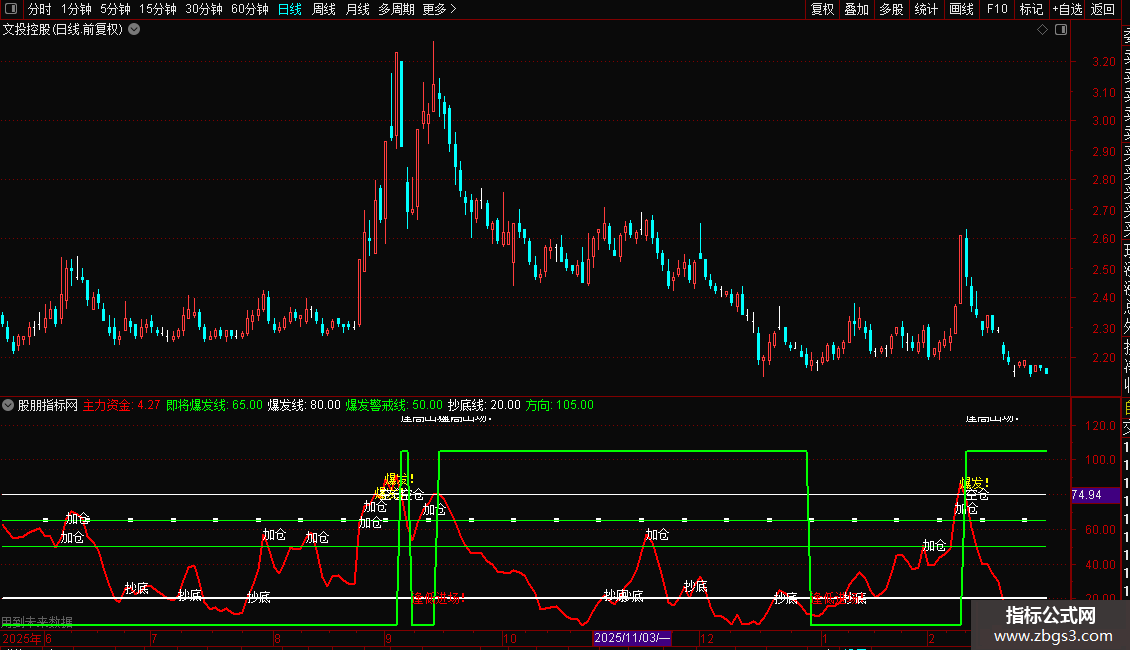Click the 2025/11/03/一 date marker
Image resolution: width=1130 pixels, height=650 pixels.
tap(632, 638)
